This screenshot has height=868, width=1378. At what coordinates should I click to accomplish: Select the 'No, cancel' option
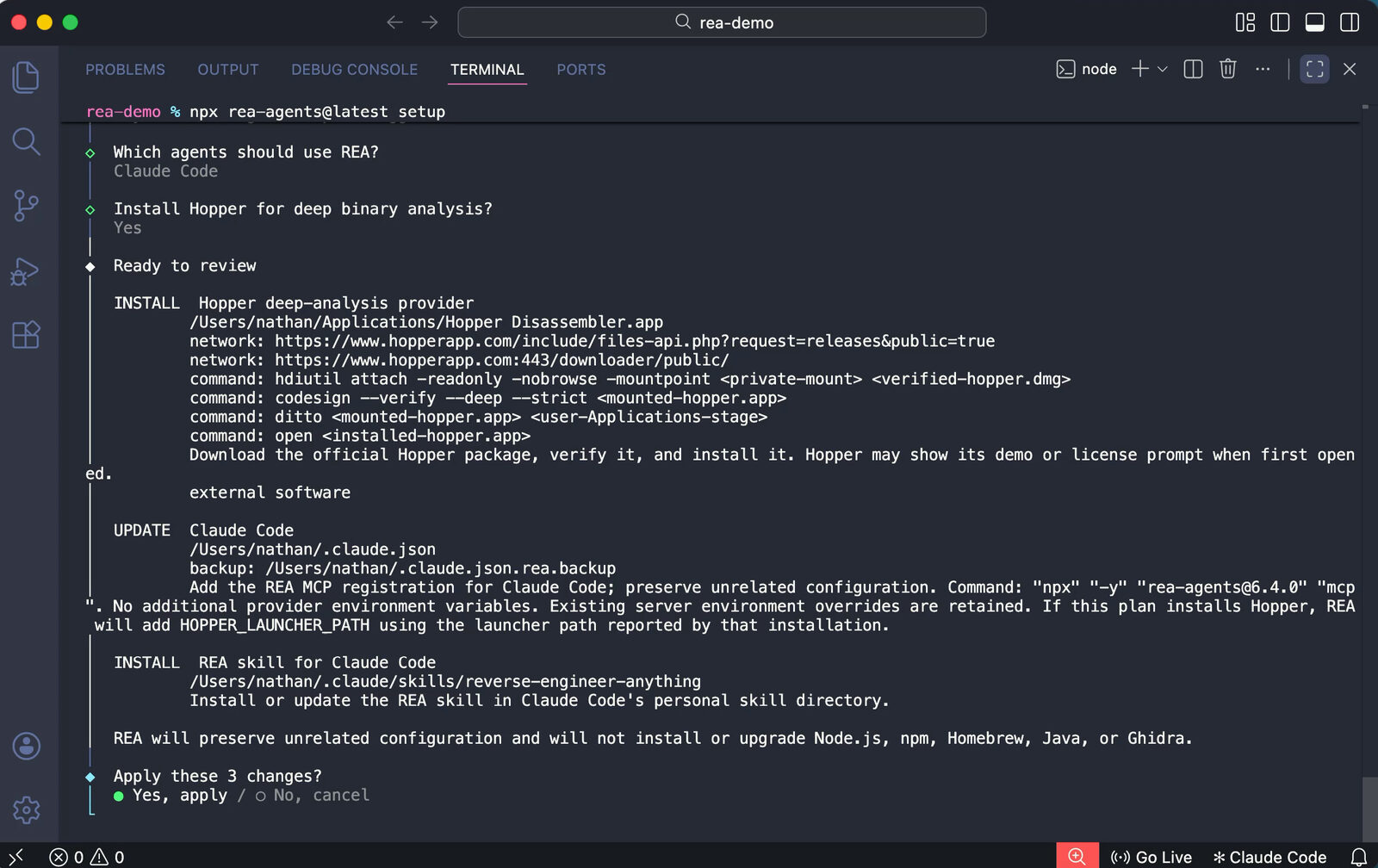tap(312, 796)
